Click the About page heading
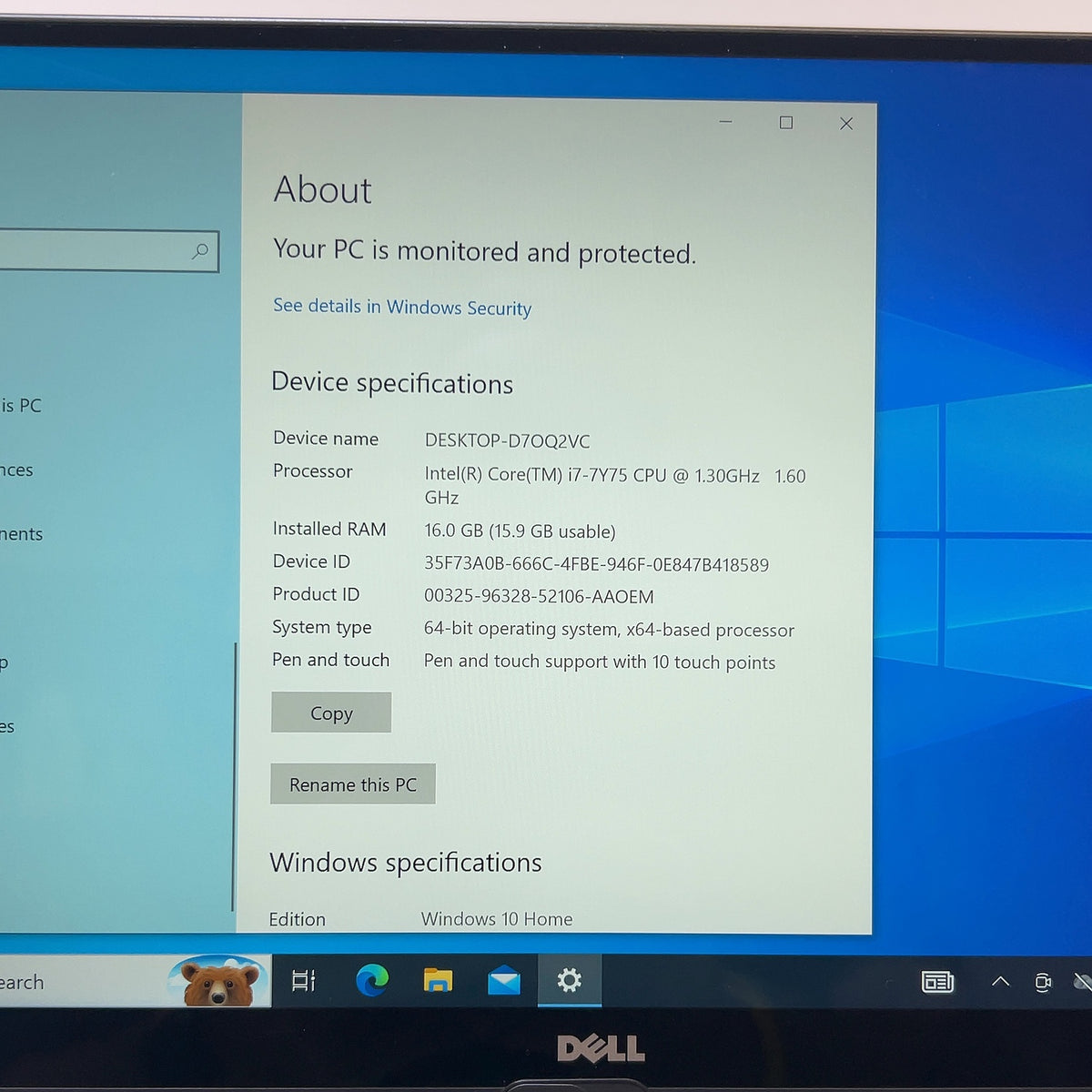This screenshot has height=1092, width=1092. 323,190
